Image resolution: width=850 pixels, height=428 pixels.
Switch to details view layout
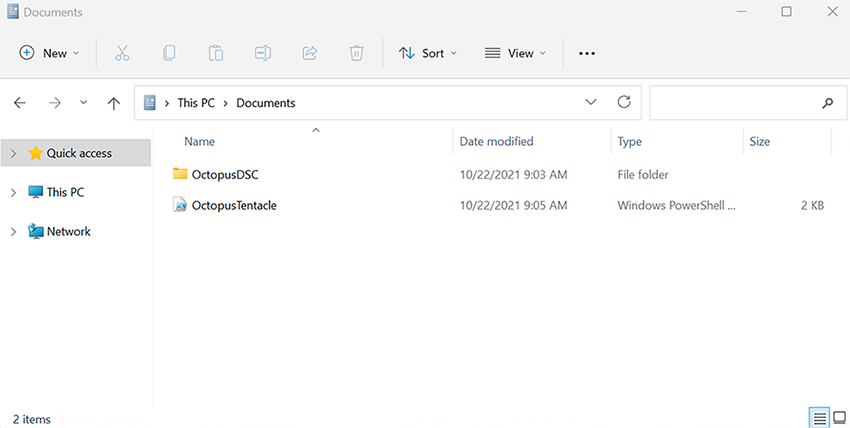click(x=819, y=418)
